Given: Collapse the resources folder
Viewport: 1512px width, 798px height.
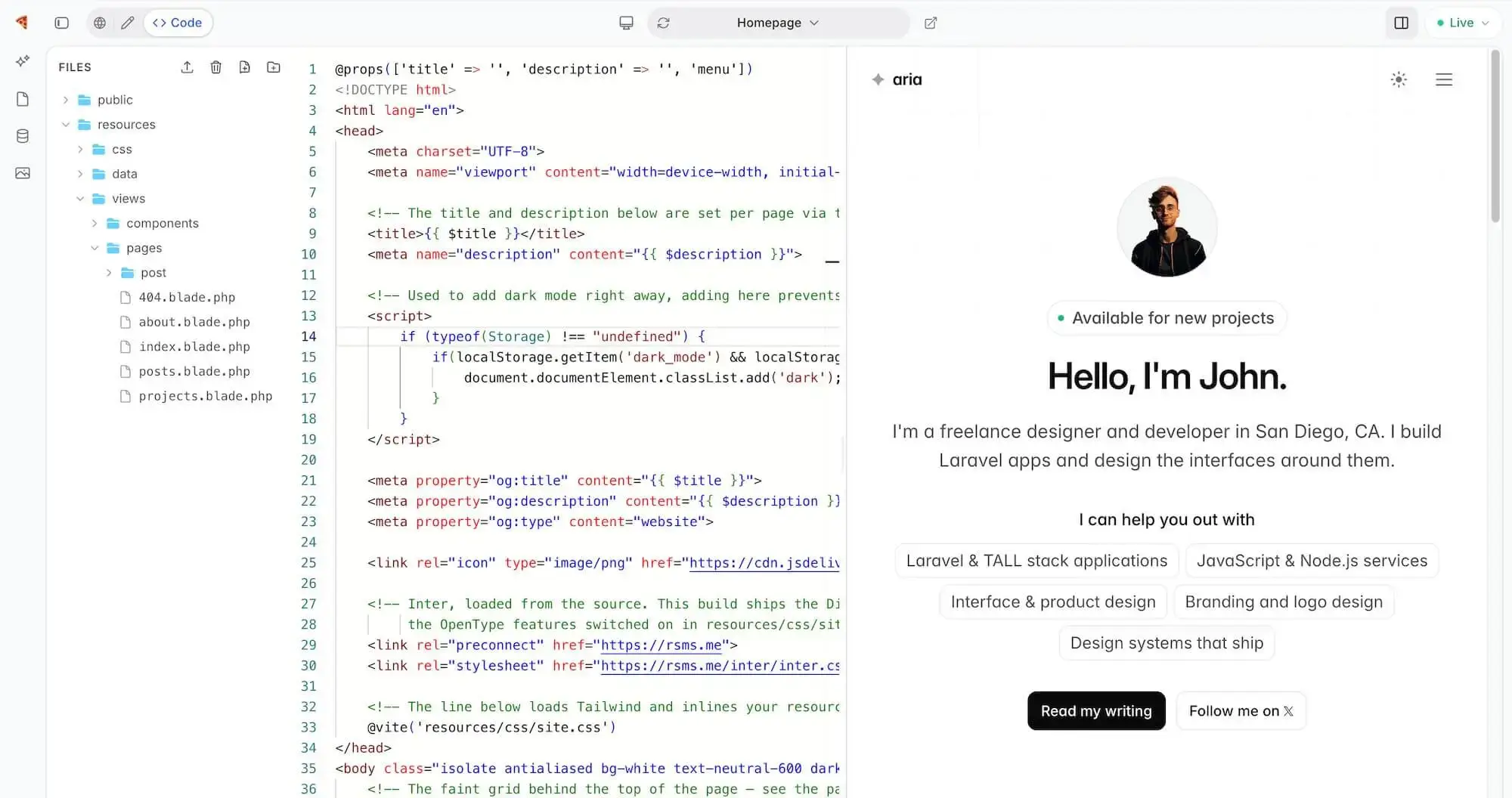Looking at the screenshot, I should point(66,125).
